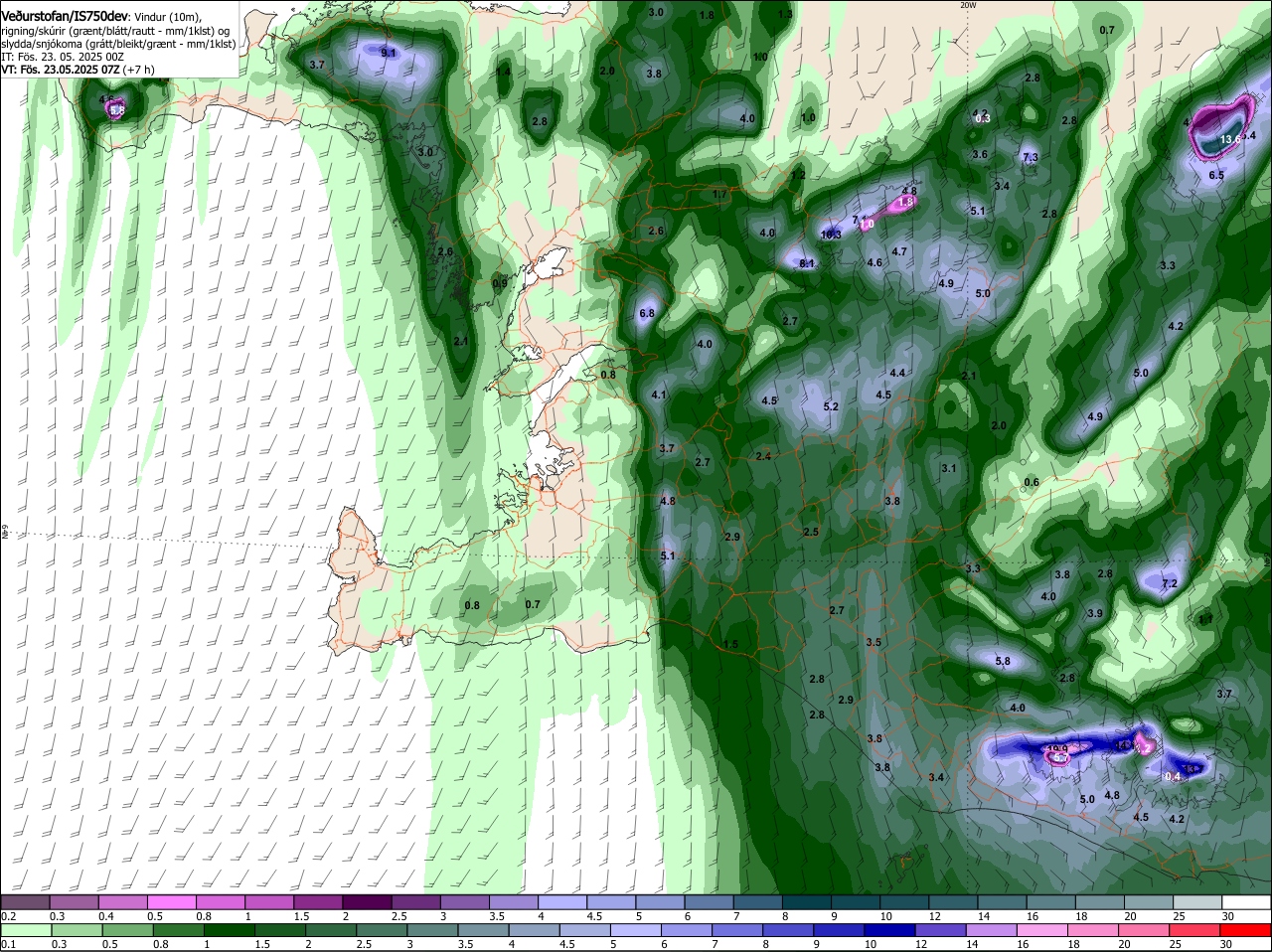Click the greyish-purple 0.2 mm snow legend swatch
Image resolution: width=1272 pixels, height=952 pixels.
26,901
